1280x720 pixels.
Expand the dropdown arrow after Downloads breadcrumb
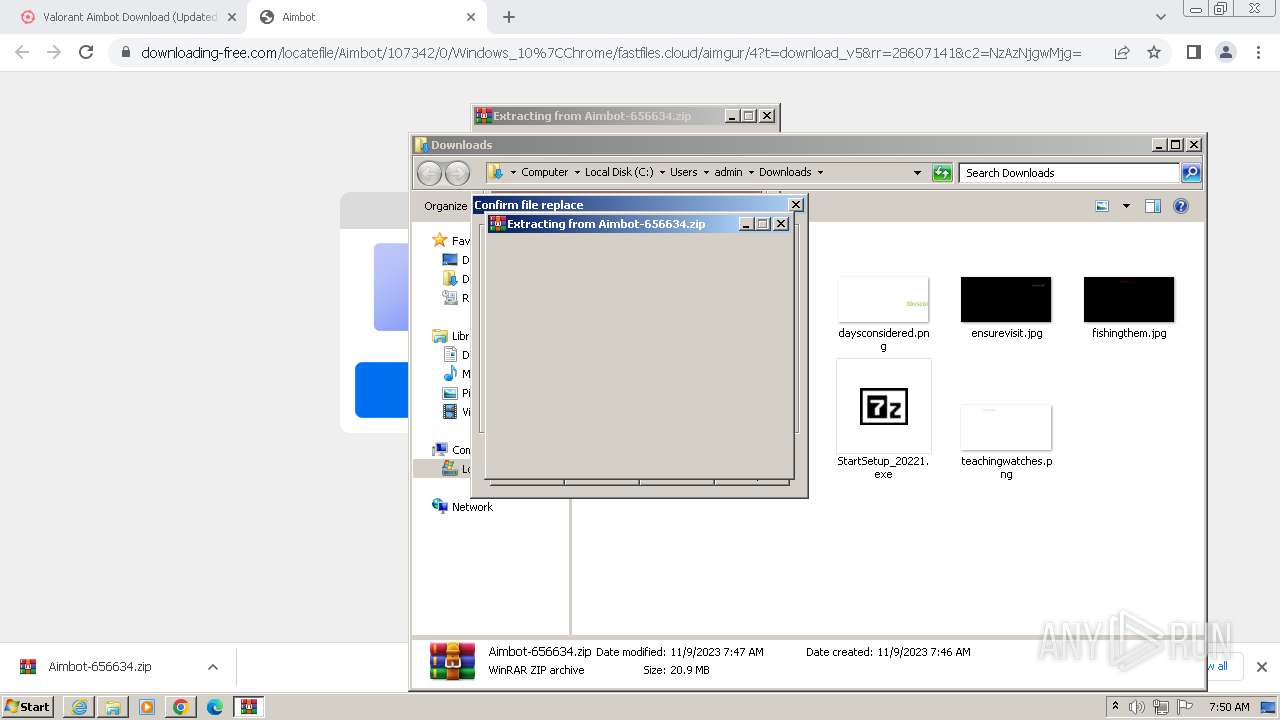pyautogui.click(x=820, y=172)
